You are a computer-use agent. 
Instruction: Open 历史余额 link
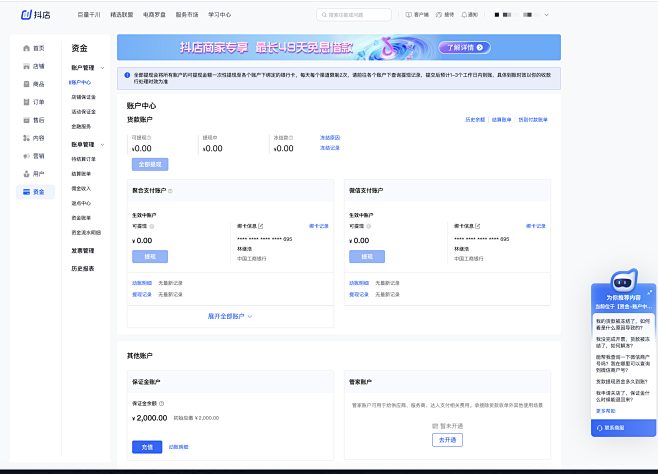point(475,120)
